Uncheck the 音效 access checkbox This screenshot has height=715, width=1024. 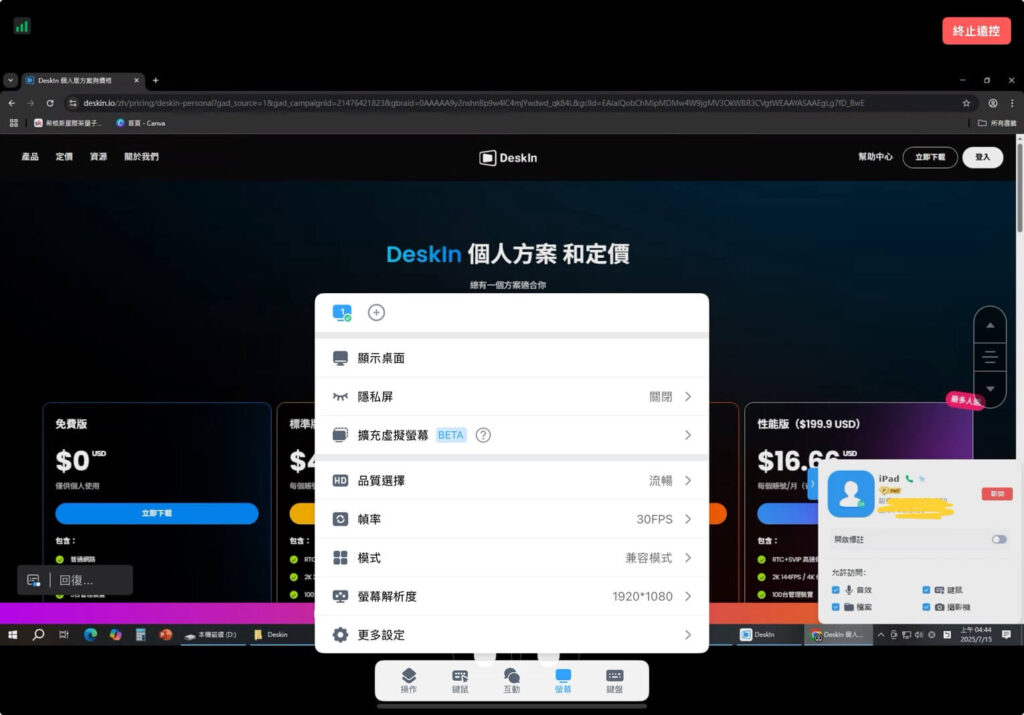tap(836, 590)
